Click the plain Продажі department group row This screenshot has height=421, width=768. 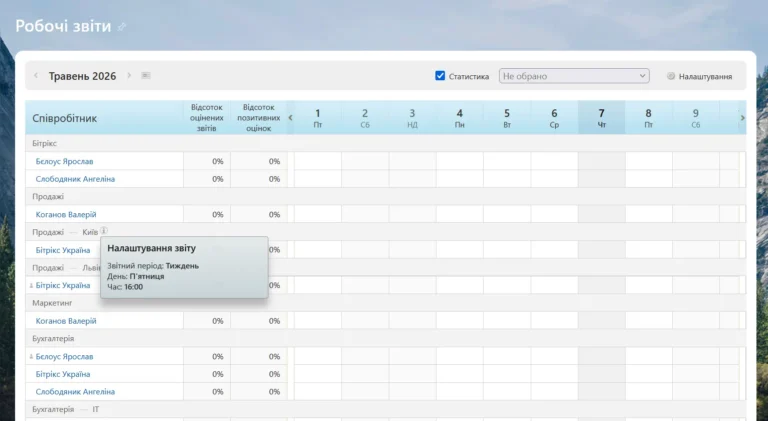(x=385, y=196)
